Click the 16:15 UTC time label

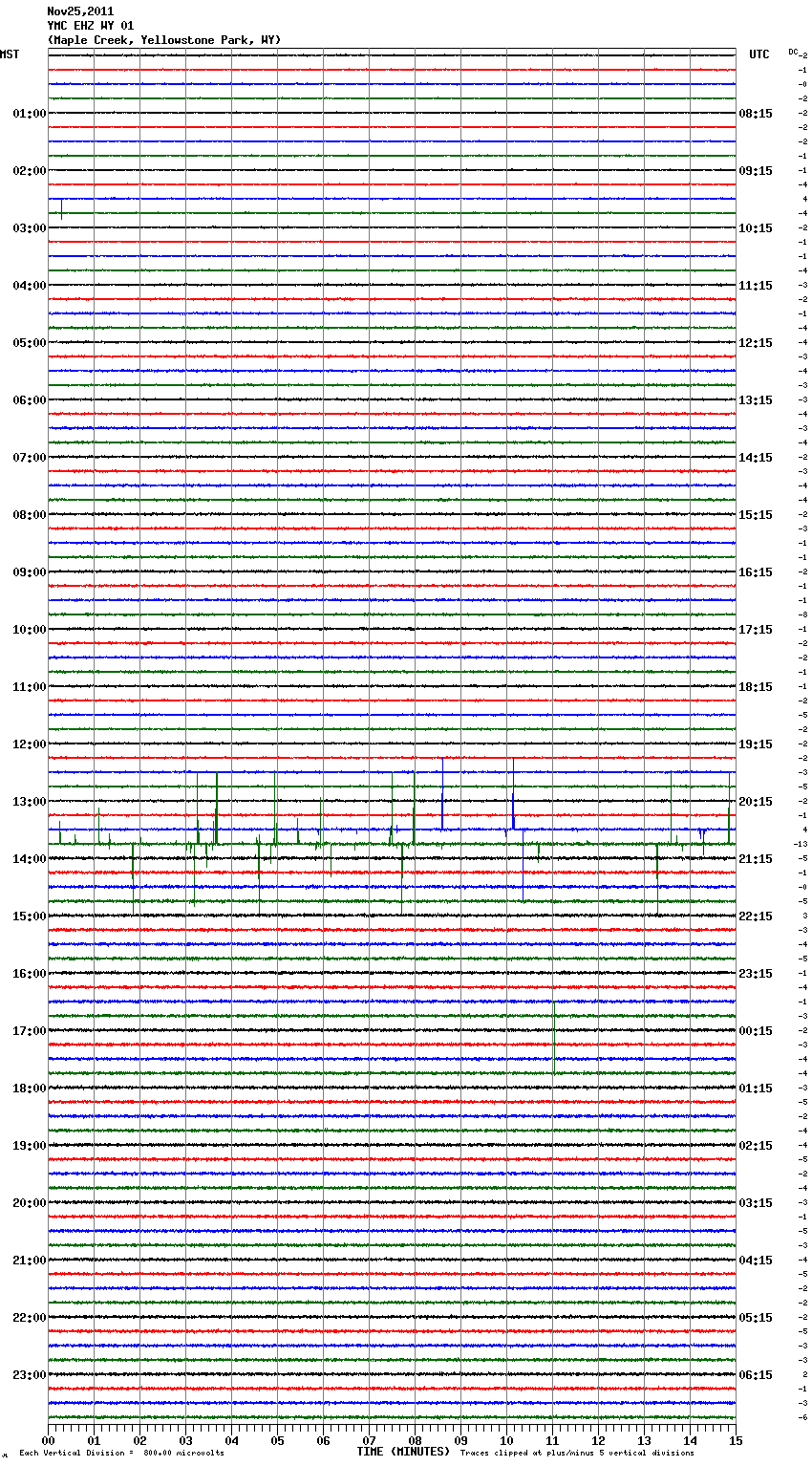click(756, 572)
